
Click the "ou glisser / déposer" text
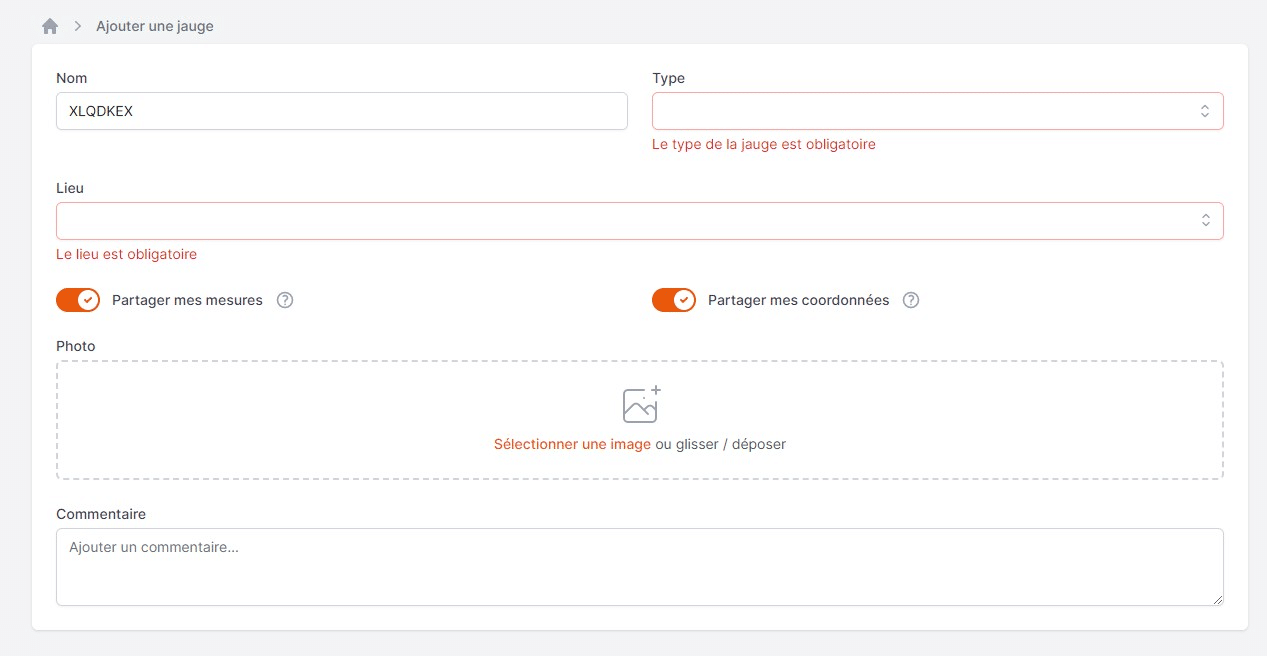(720, 444)
